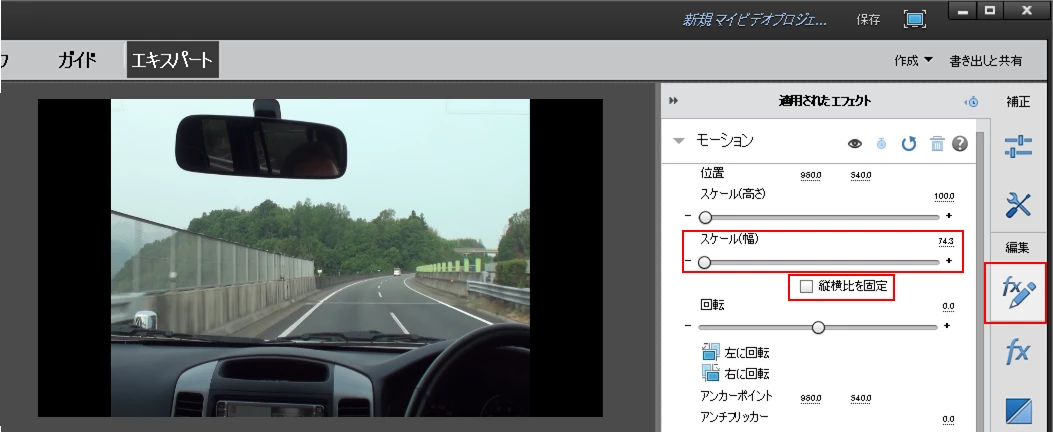The image size is (1053, 432).
Task: Open the Transitions icon below fx
Action: coord(1018,411)
